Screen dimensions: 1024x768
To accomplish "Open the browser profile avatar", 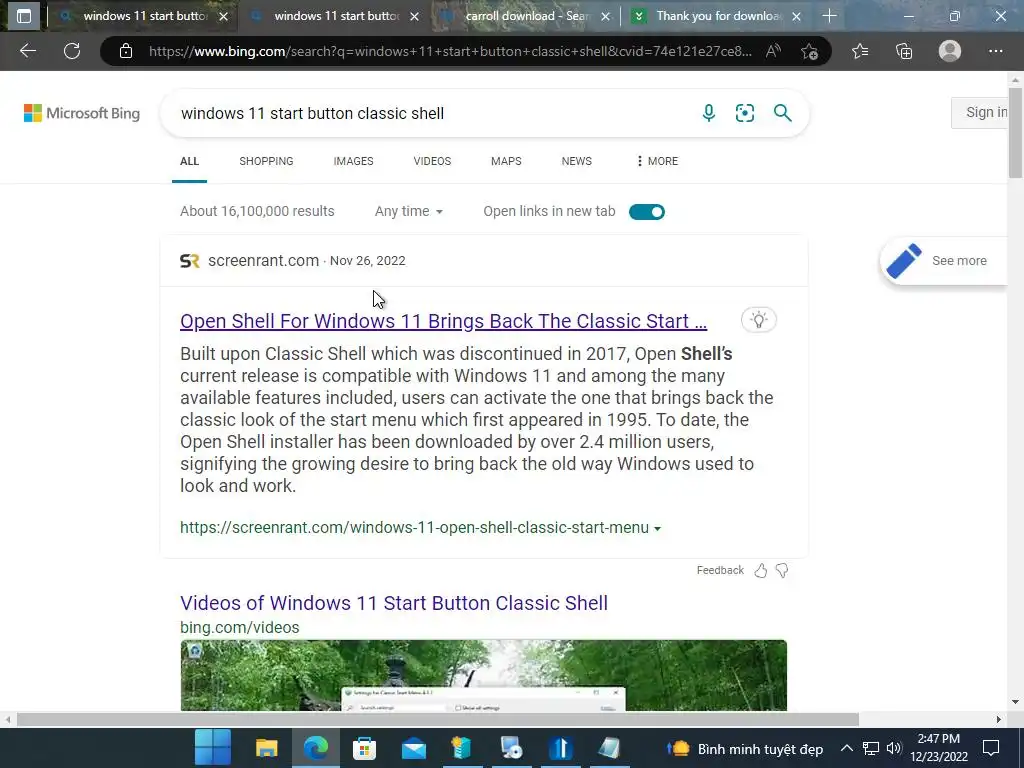I will click(x=950, y=51).
